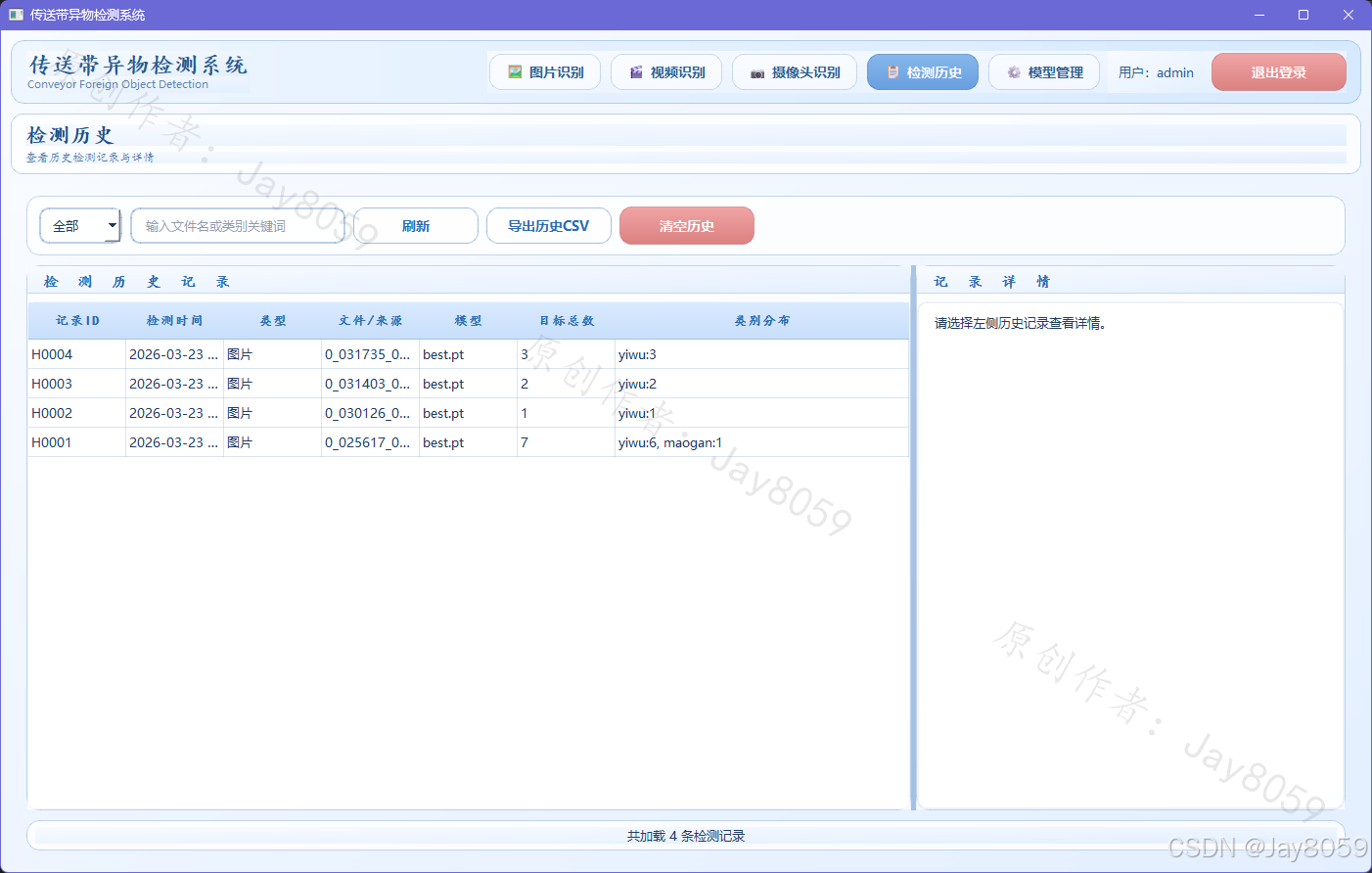Viewport: 1372px width, 873px height.
Task: Click the 类别分布 column header
Action: tap(762, 321)
